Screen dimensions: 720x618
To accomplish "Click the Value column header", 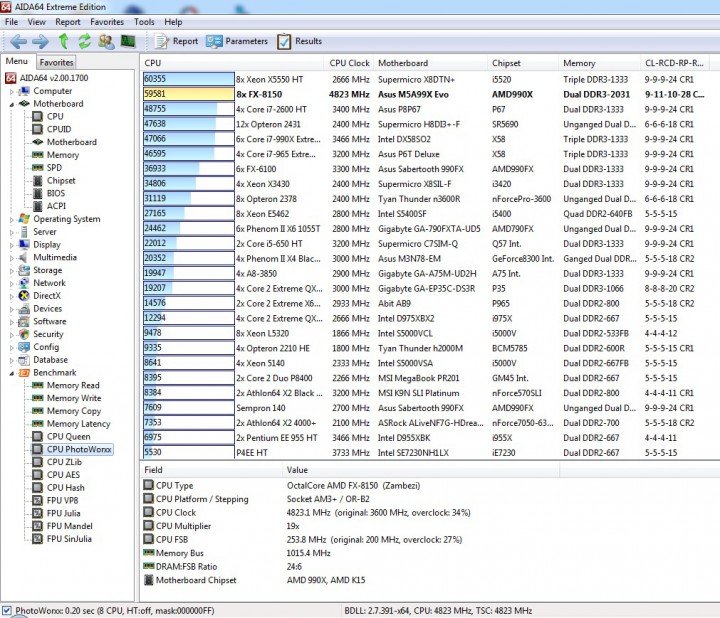I will point(421,470).
